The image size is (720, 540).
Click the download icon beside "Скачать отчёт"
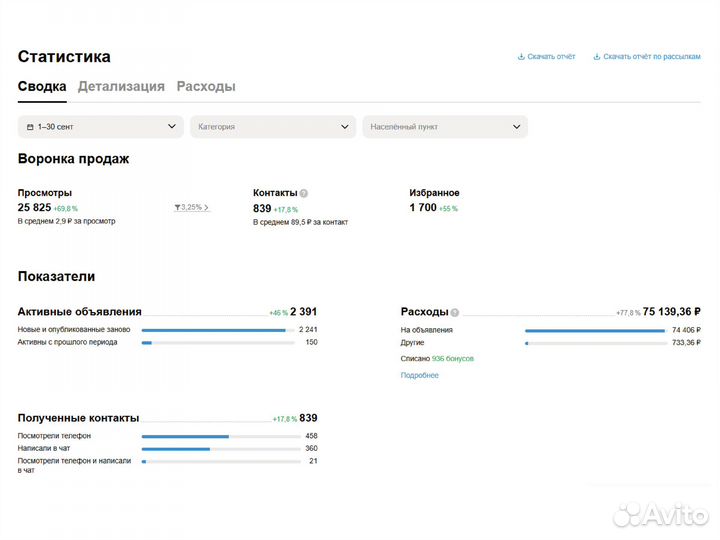coord(521,57)
